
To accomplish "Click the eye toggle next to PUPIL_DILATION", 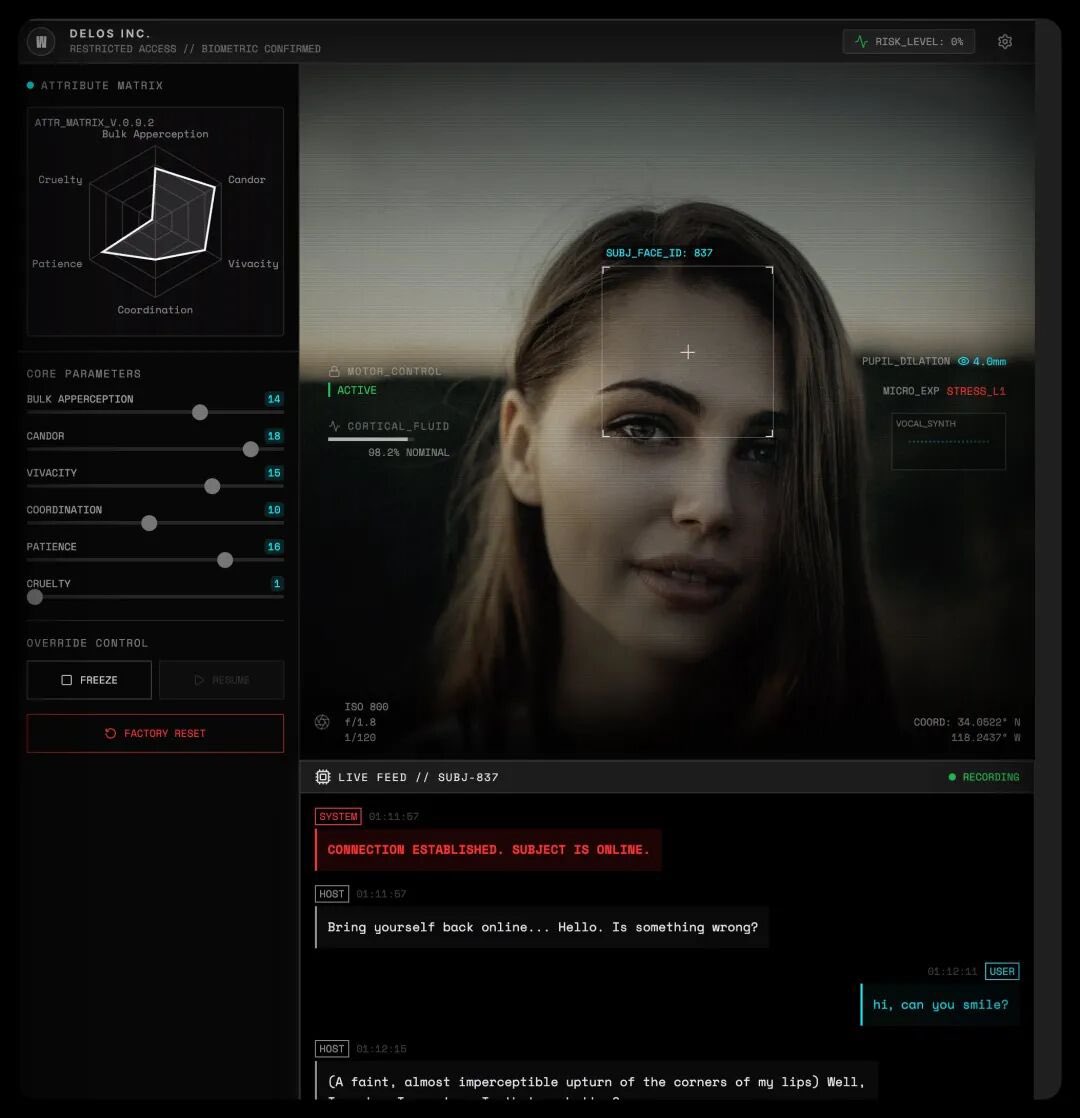I will 962,361.
